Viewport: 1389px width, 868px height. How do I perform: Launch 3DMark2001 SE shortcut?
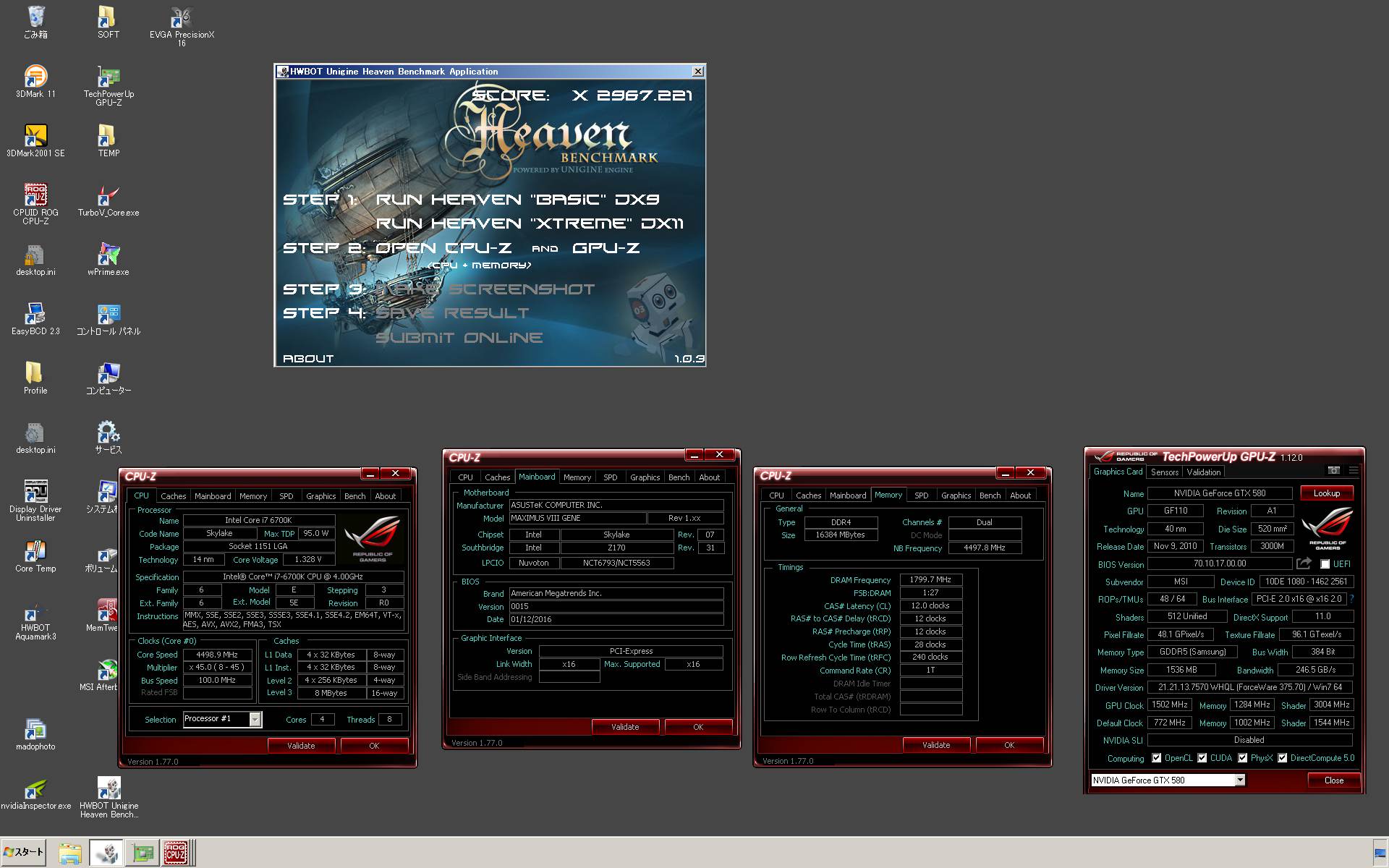tap(35, 140)
